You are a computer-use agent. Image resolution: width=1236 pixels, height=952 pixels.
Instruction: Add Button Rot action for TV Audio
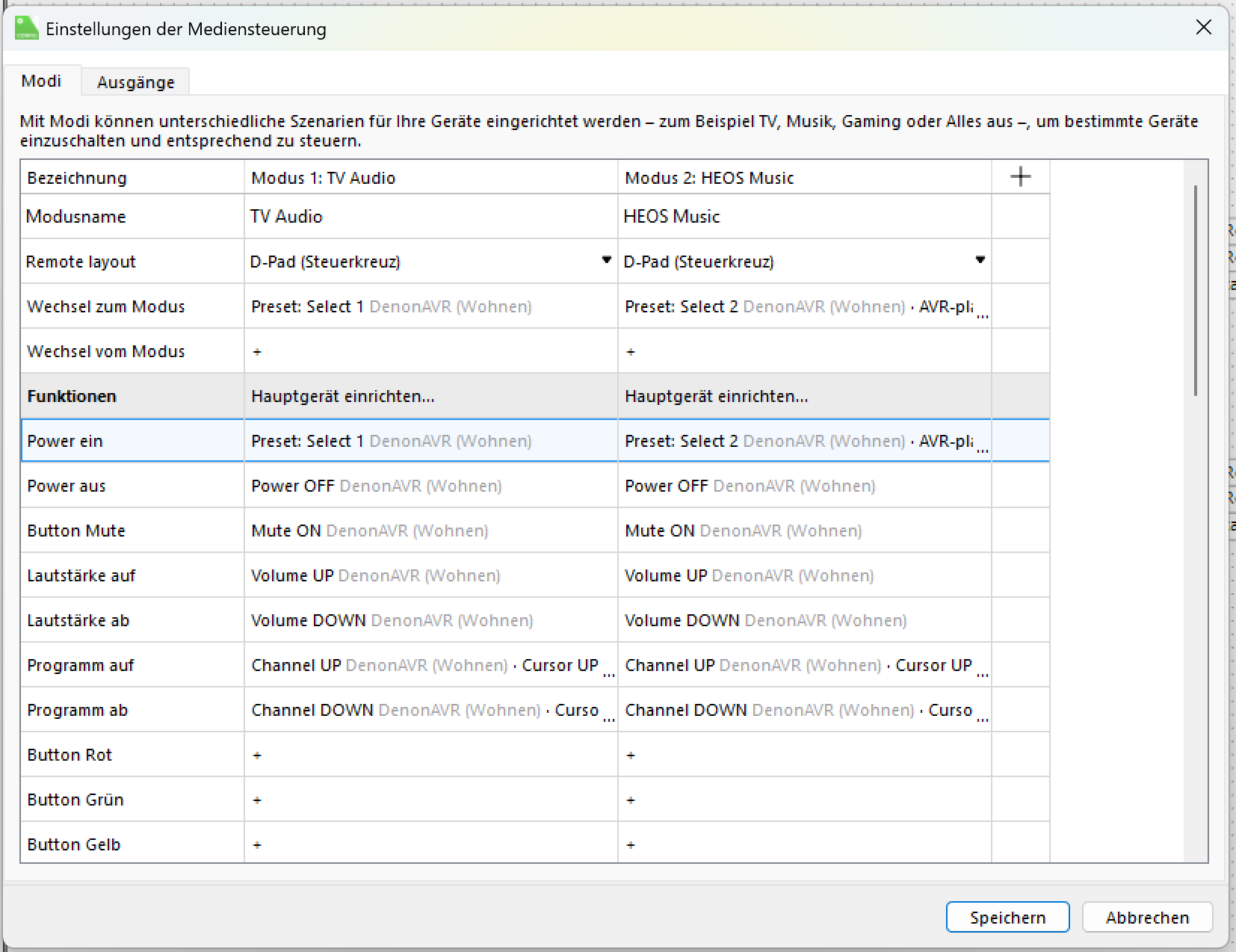coord(257,755)
